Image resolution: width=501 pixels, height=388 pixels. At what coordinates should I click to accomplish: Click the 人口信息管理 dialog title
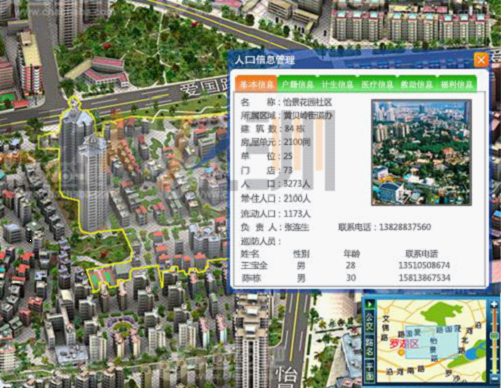click(265, 60)
